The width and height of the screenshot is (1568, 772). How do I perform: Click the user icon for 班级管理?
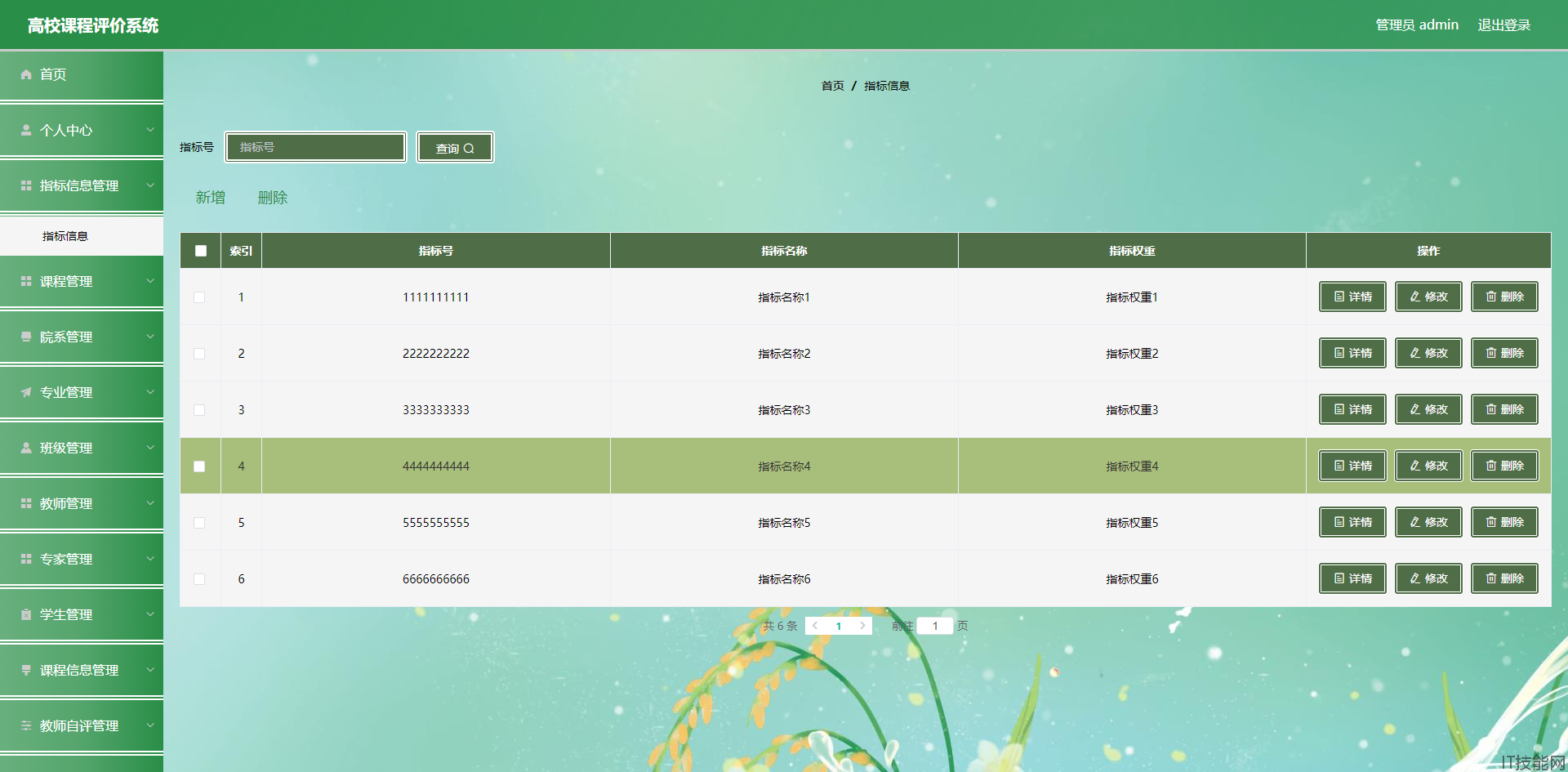(x=26, y=448)
